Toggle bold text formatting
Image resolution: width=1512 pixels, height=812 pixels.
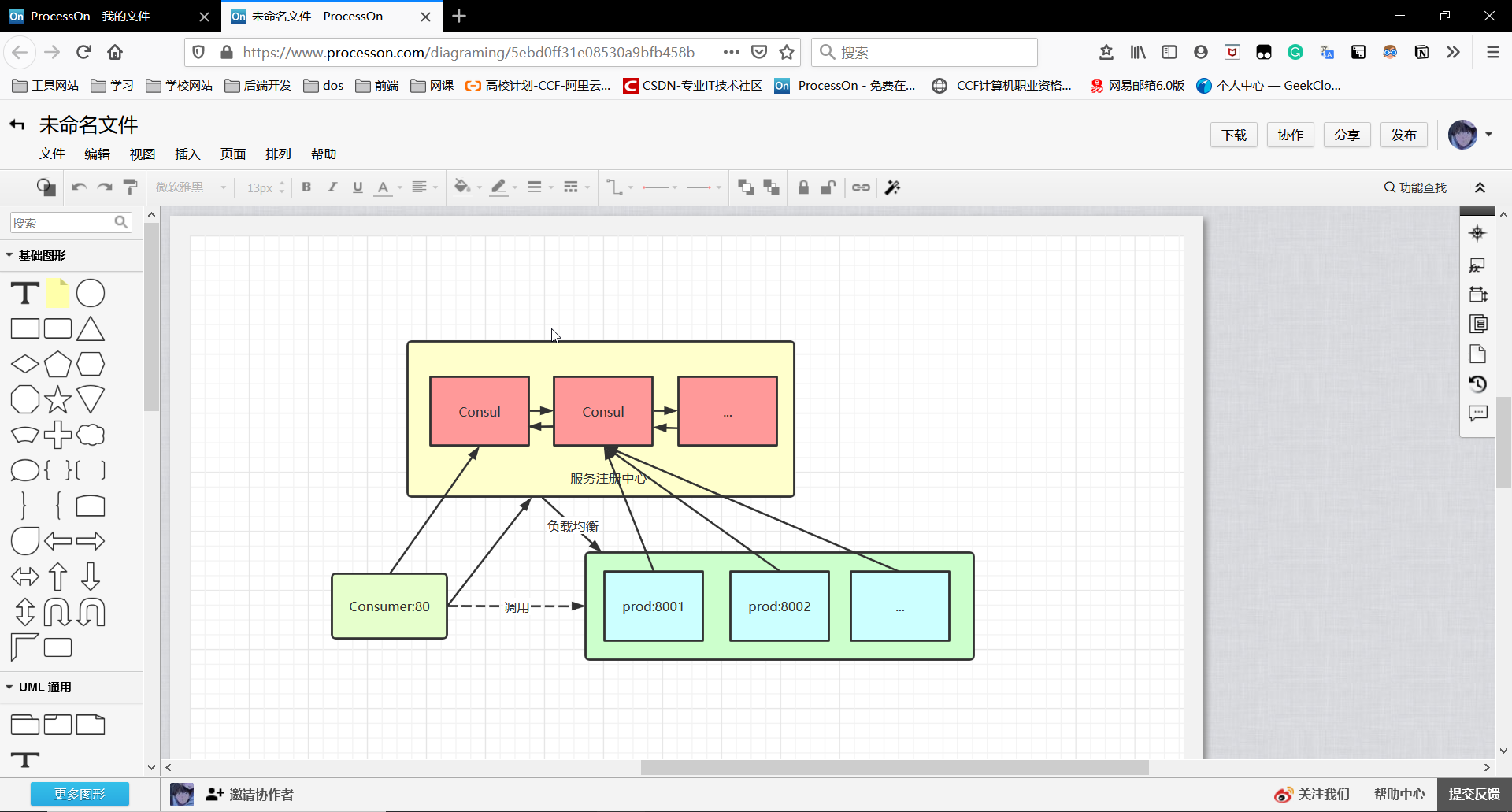(x=306, y=187)
